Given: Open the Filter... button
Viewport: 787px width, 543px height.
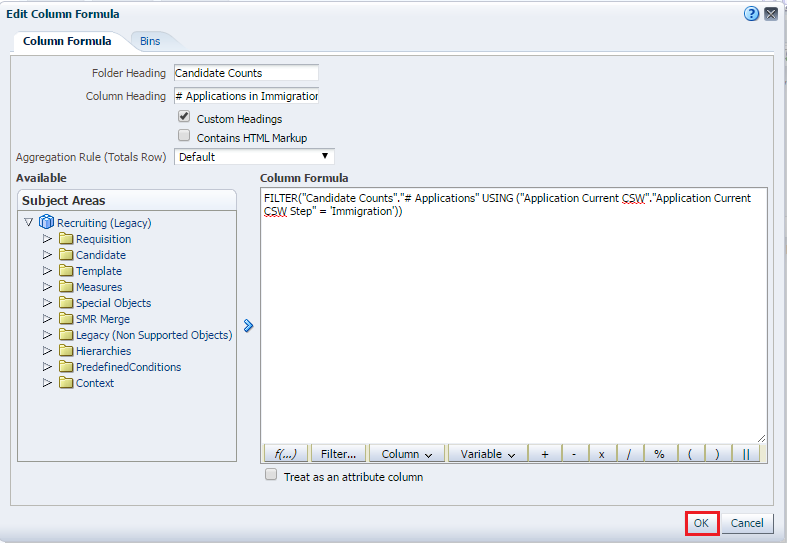Looking at the screenshot, I should [x=338, y=454].
